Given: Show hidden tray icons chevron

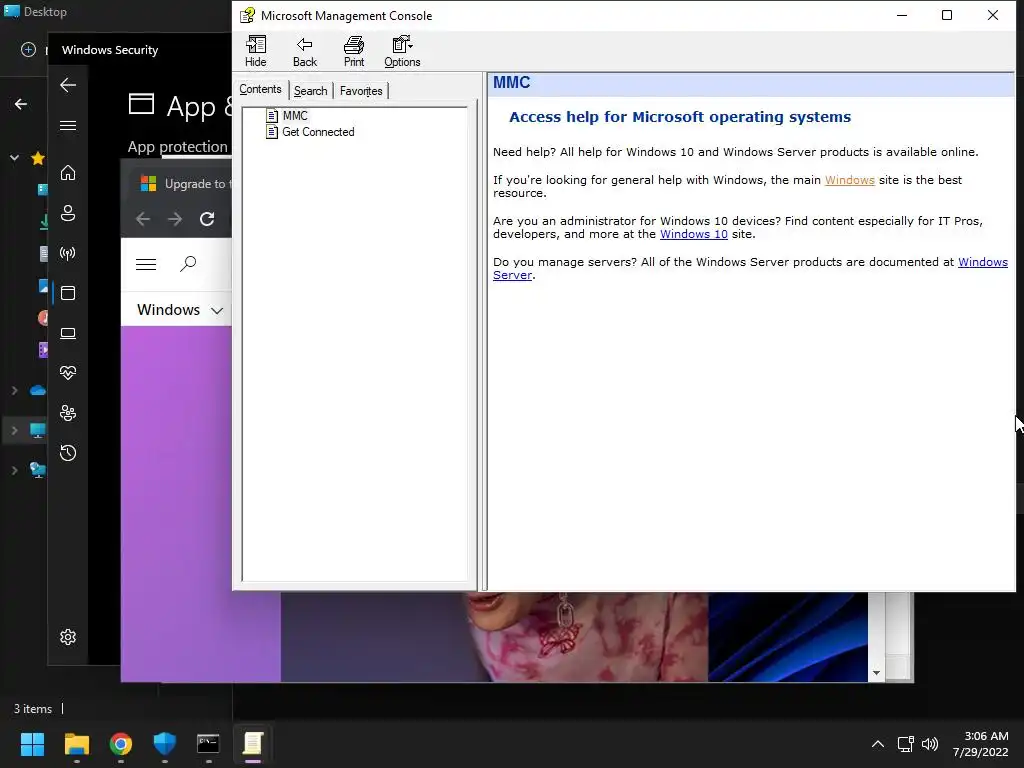Looking at the screenshot, I should point(878,744).
